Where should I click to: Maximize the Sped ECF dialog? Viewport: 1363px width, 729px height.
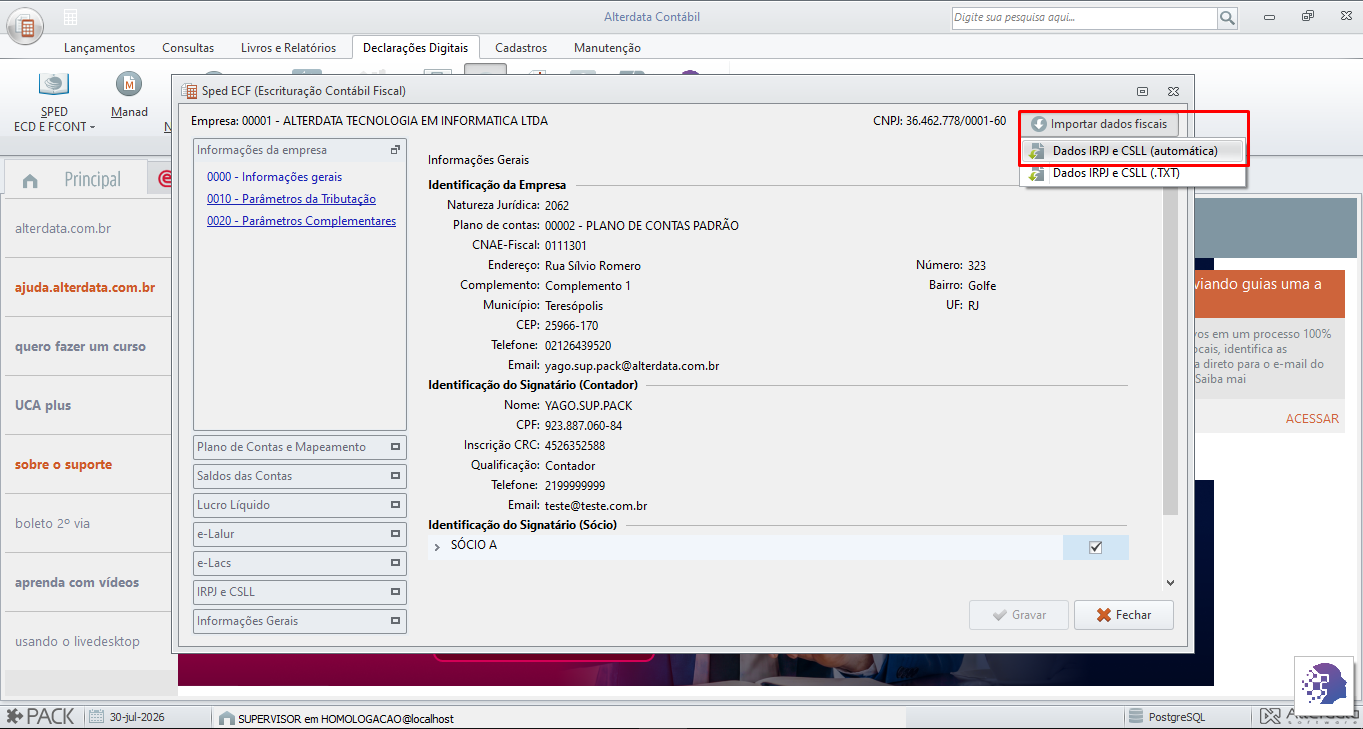point(1142,91)
